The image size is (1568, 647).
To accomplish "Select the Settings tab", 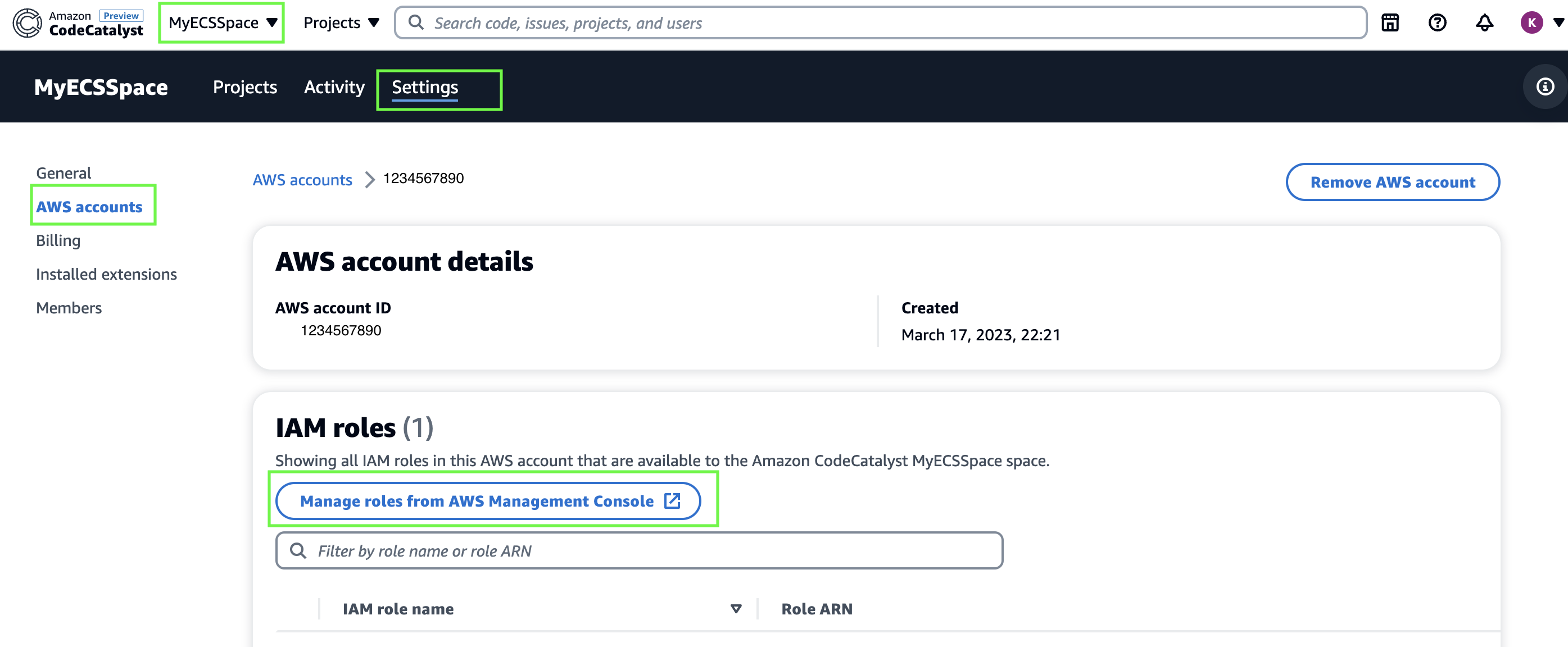I will (425, 87).
